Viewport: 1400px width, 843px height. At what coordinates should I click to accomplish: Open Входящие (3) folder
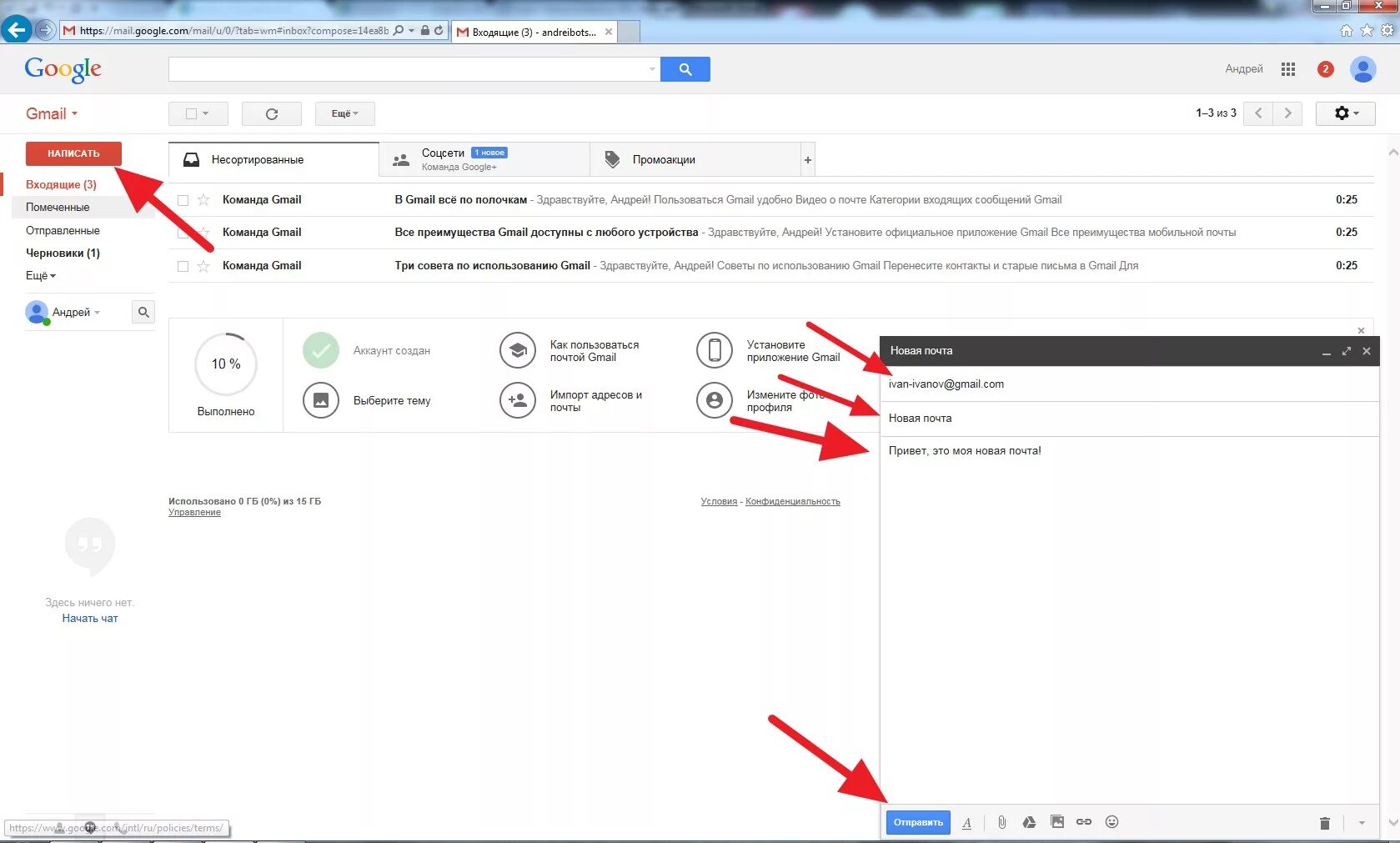pyautogui.click(x=61, y=184)
